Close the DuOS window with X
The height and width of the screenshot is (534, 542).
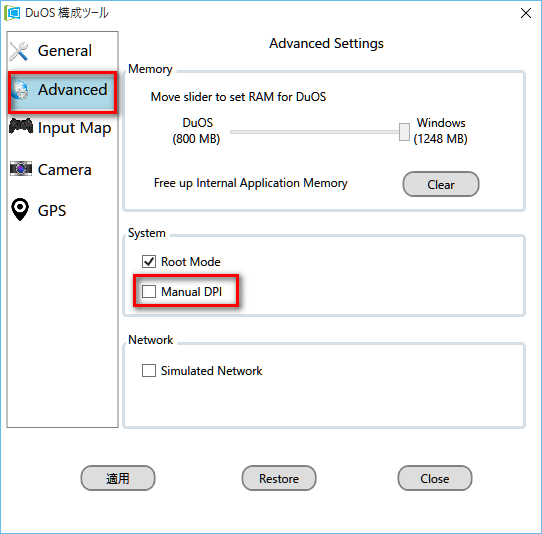pos(526,13)
